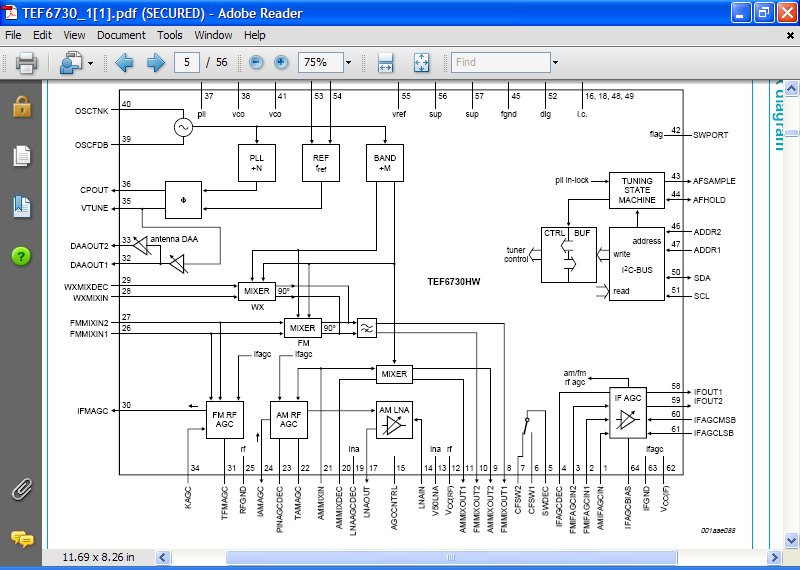
Task: Click the AFSAMPLE pin label
Action: (714, 181)
